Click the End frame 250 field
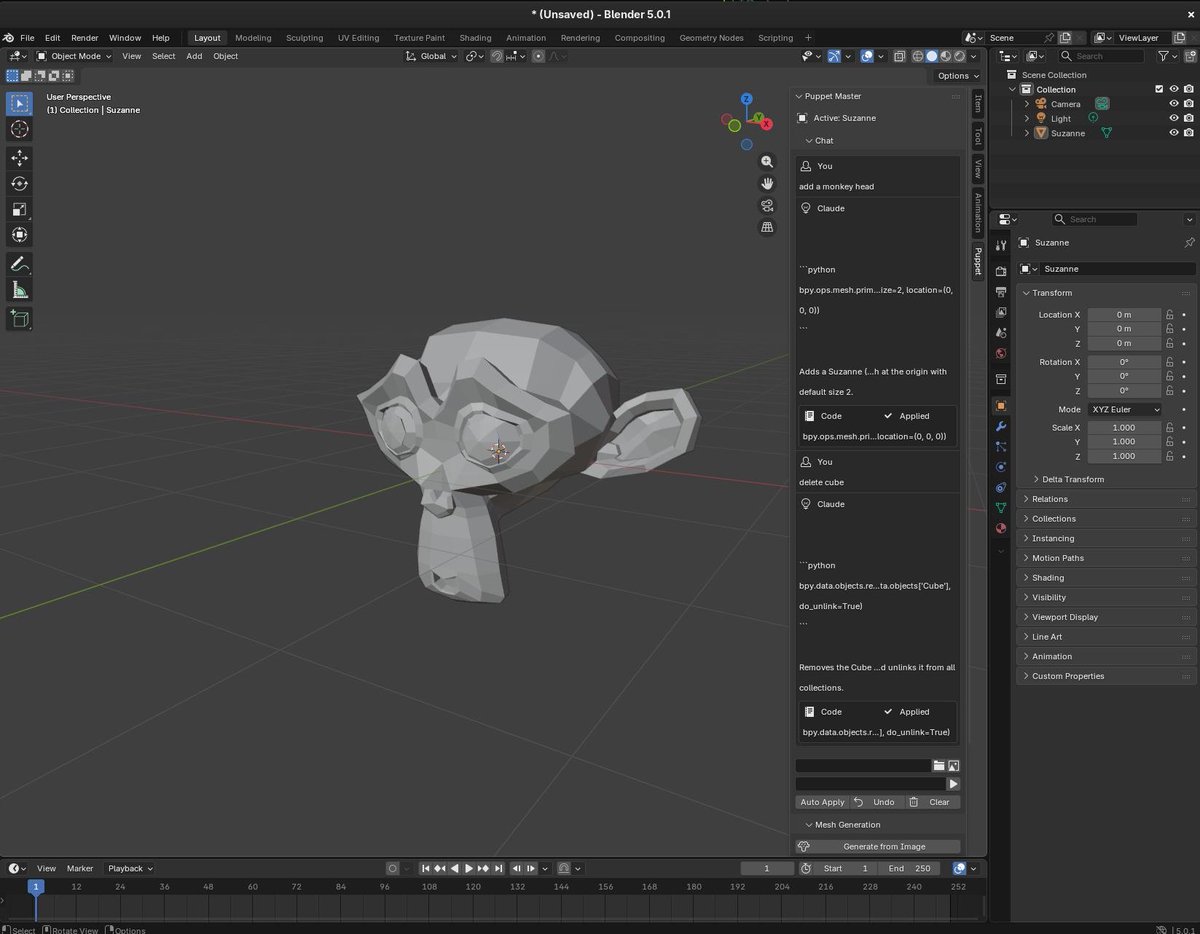 pyautogui.click(x=909, y=868)
